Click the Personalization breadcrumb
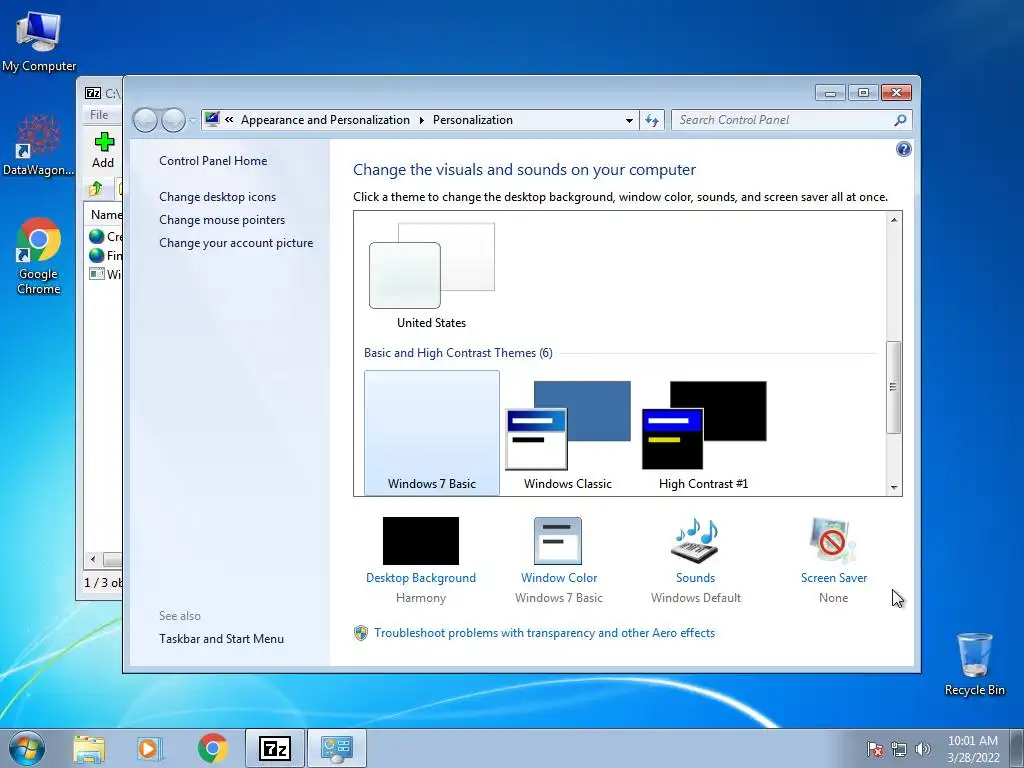Image resolution: width=1024 pixels, height=768 pixels. pos(473,120)
